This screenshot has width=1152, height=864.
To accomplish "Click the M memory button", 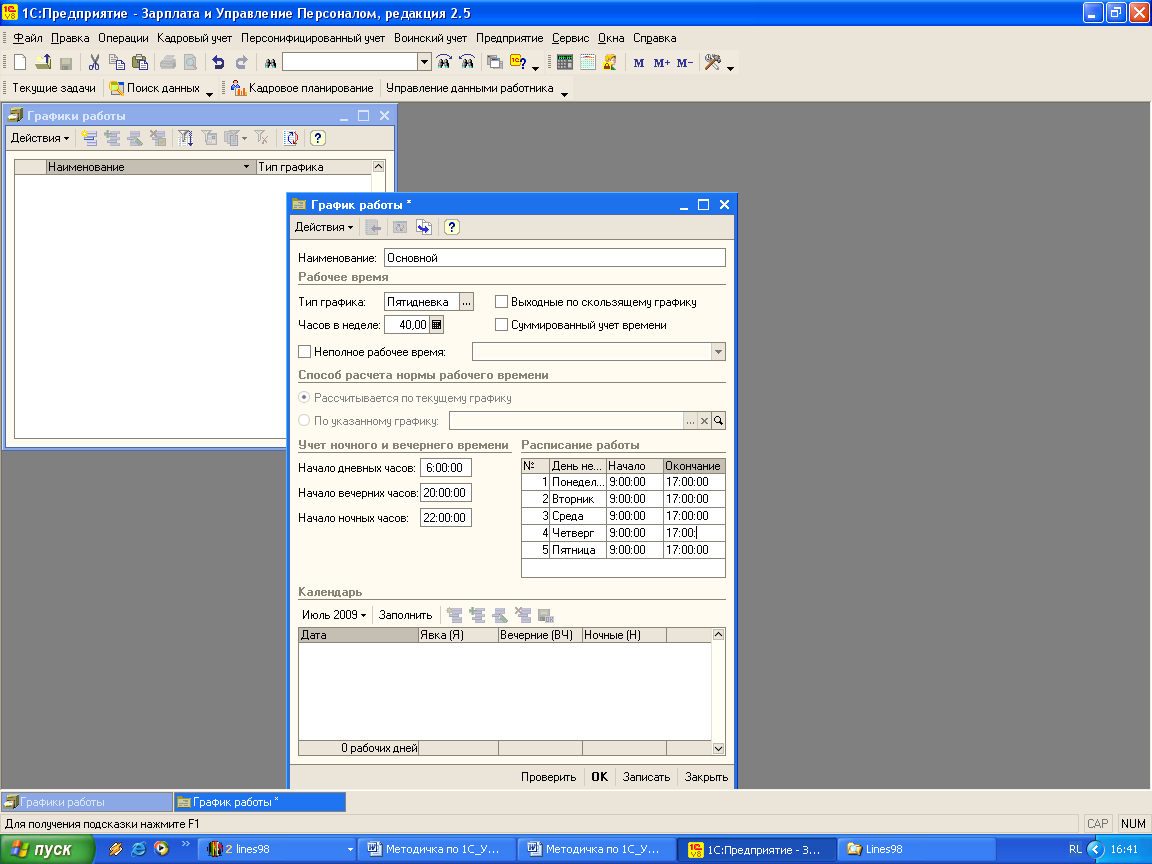I will (x=638, y=63).
